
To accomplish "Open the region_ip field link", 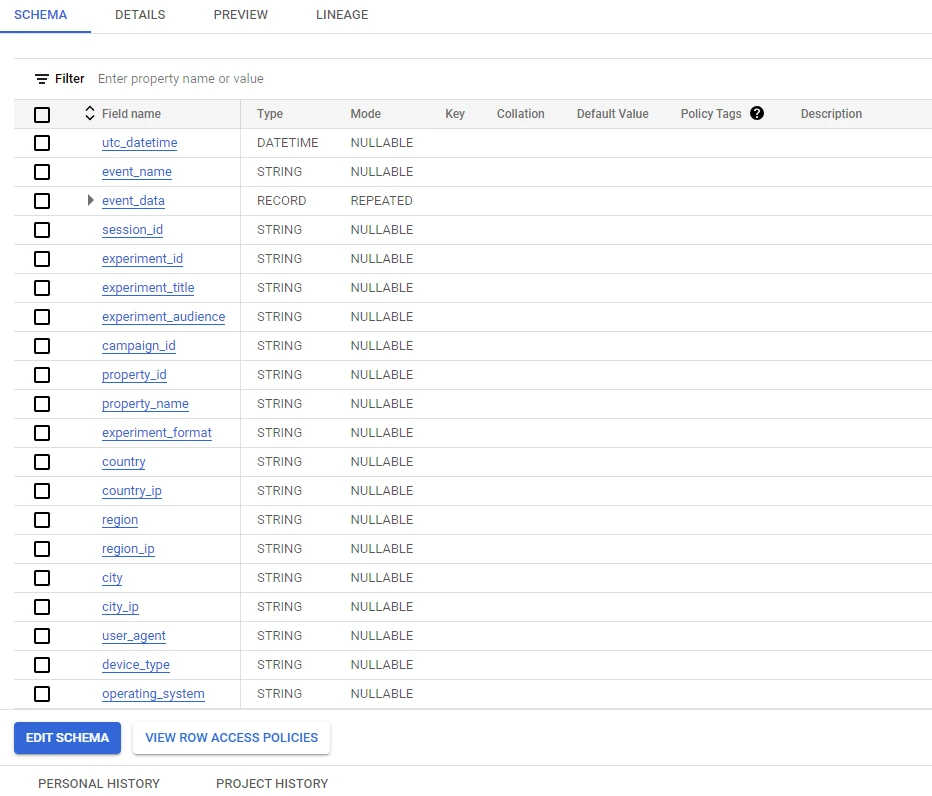I will pyautogui.click(x=128, y=549).
